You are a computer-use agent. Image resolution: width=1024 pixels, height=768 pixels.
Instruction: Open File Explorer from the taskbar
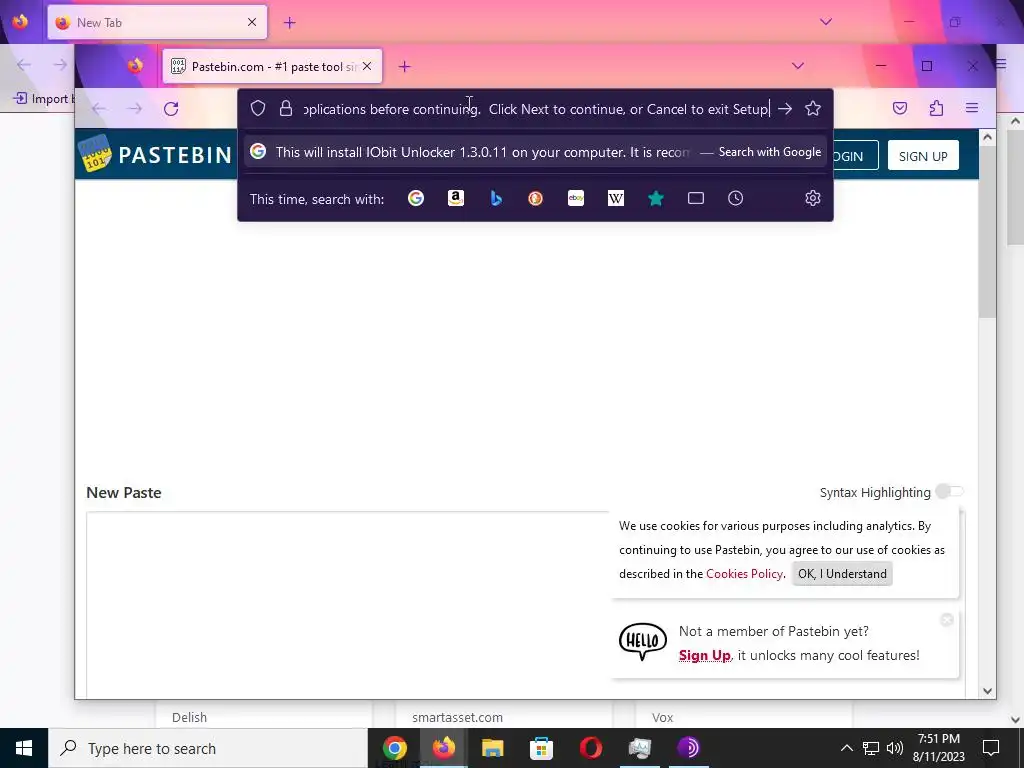pyautogui.click(x=492, y=748)
